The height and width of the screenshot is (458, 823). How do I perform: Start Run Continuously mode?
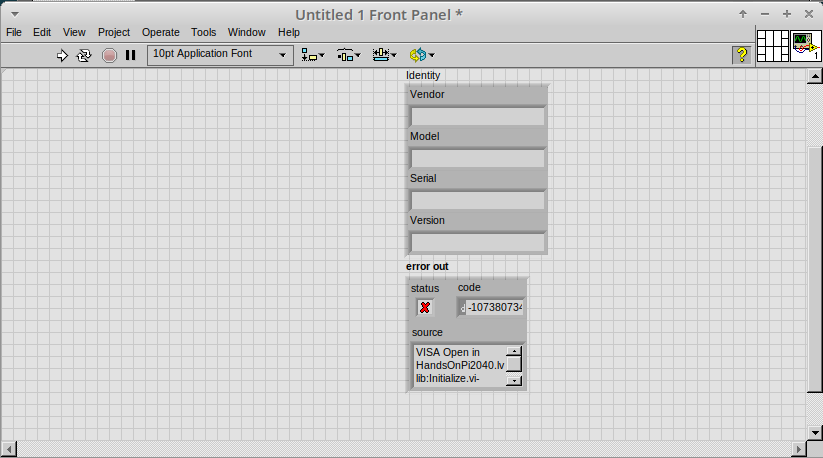(84, 55)
